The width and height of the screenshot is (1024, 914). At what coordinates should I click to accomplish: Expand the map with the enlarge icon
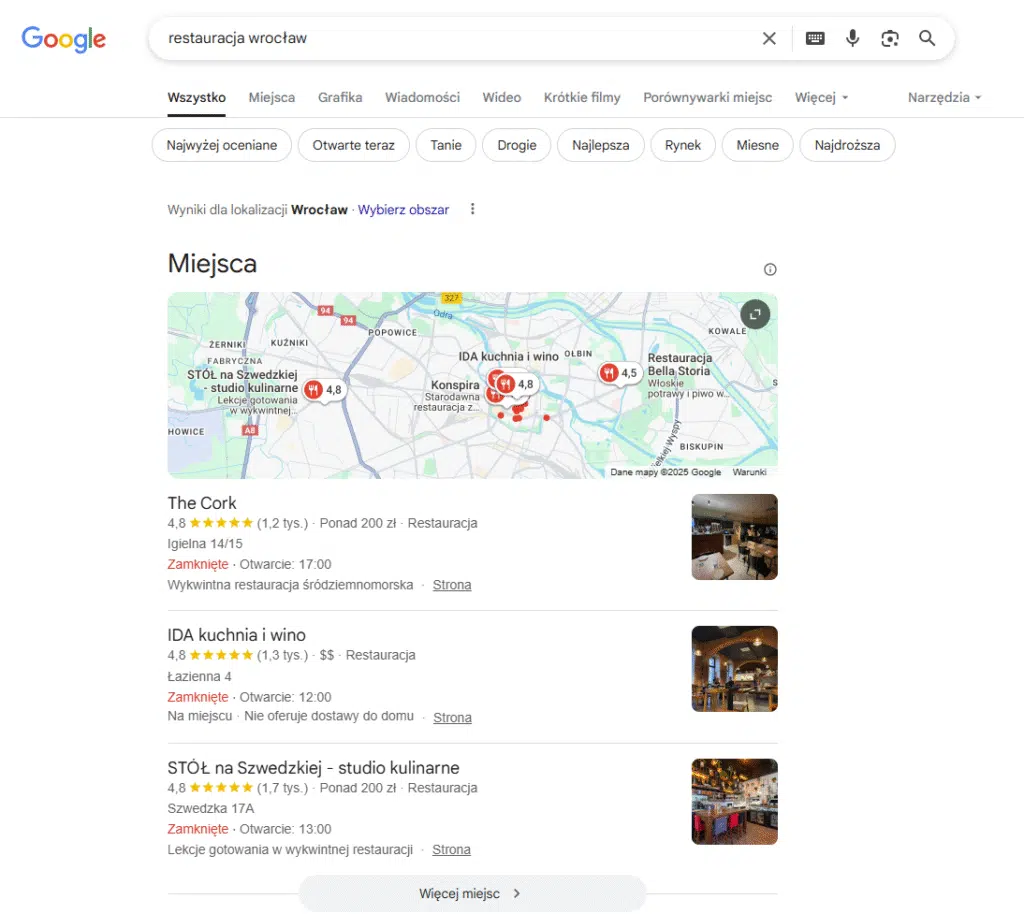click(755, 313)
